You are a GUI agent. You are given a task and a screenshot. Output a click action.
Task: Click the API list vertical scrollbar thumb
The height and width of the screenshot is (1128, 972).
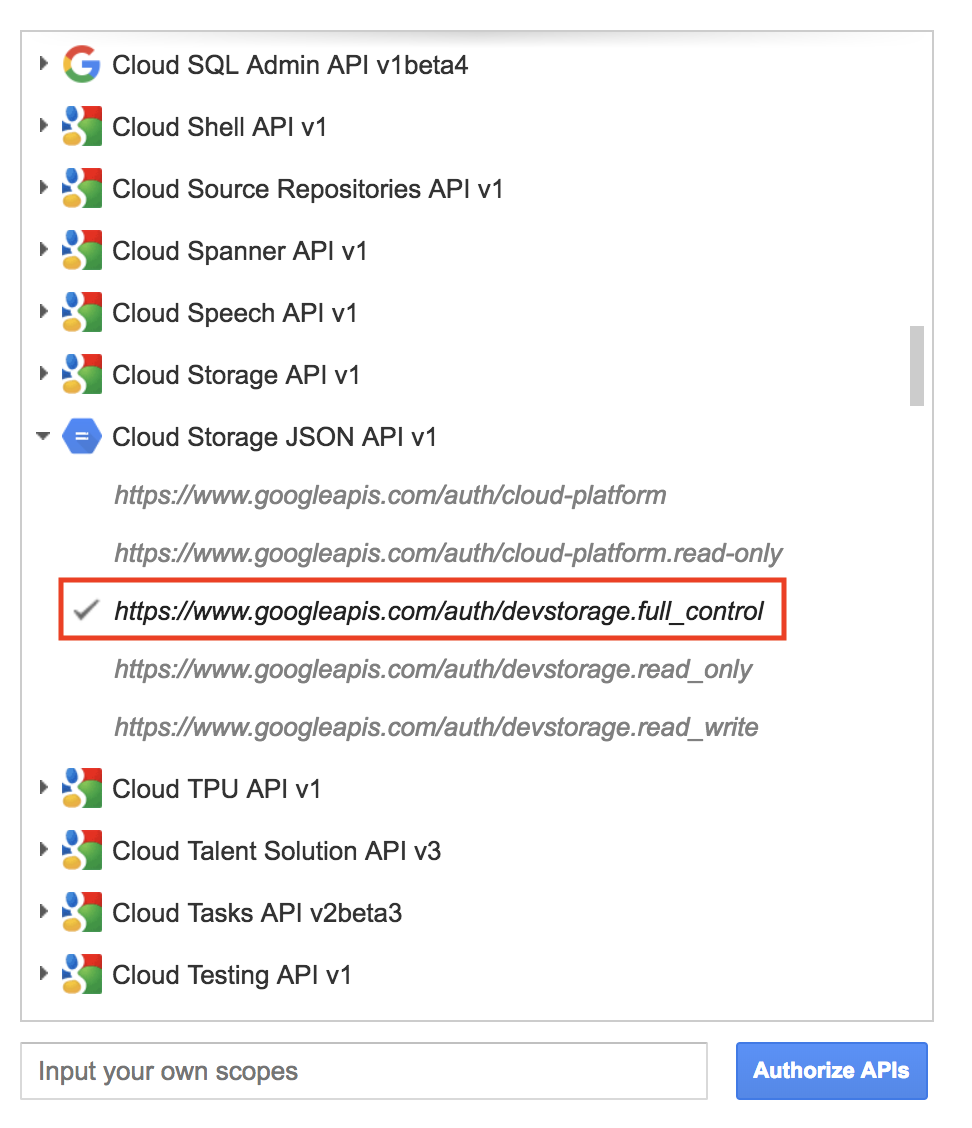[916, 365]
